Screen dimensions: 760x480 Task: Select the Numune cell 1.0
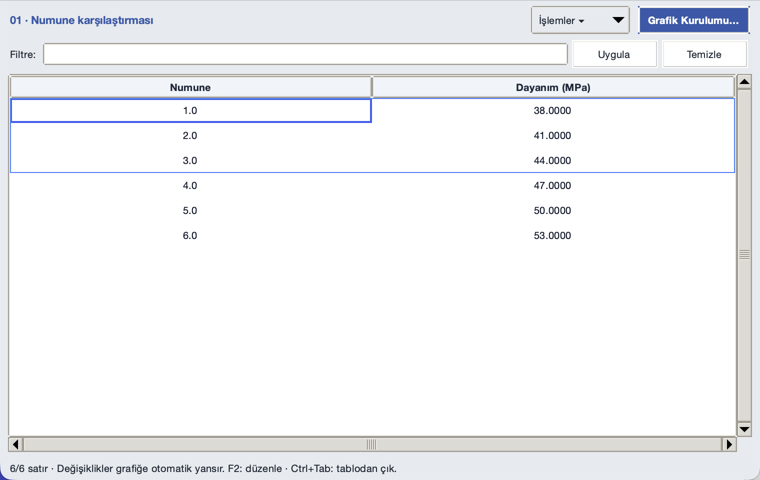pyautogui.click(x=190, y=111)
